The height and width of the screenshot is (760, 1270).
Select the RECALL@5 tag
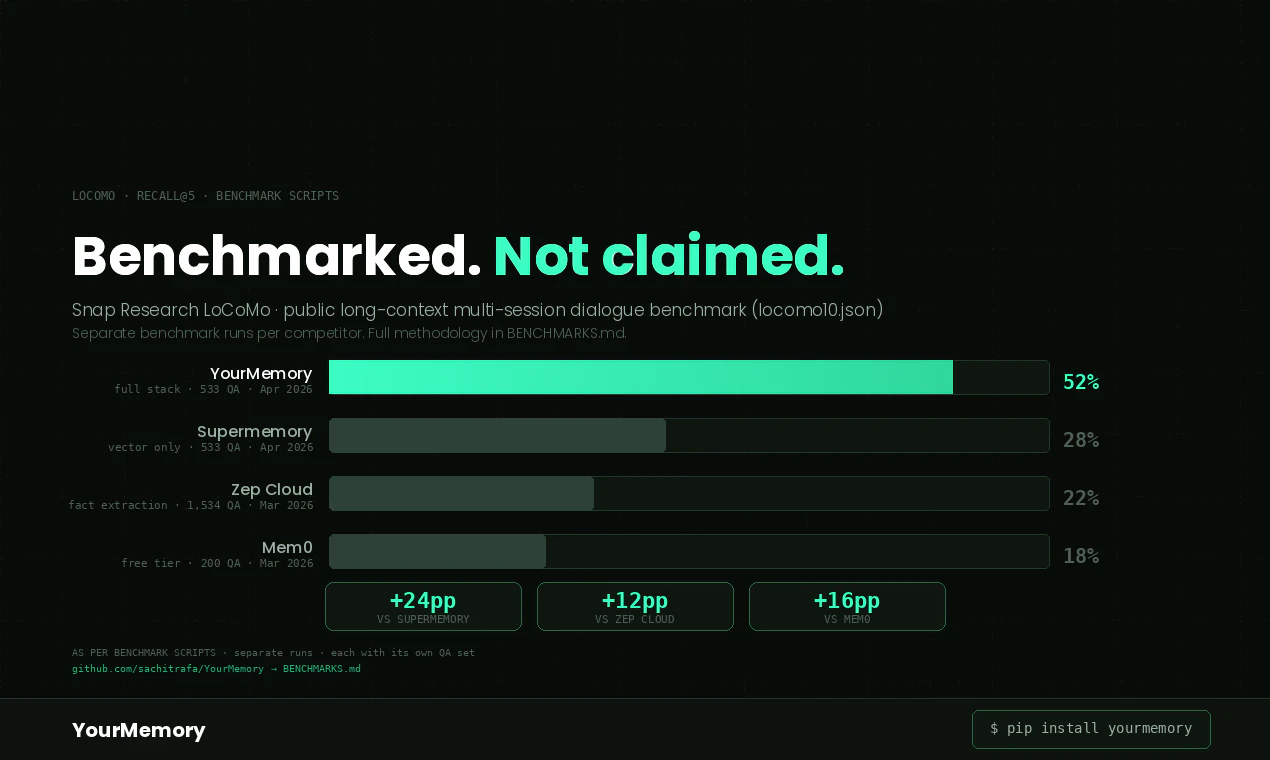[x=166, y=196]
